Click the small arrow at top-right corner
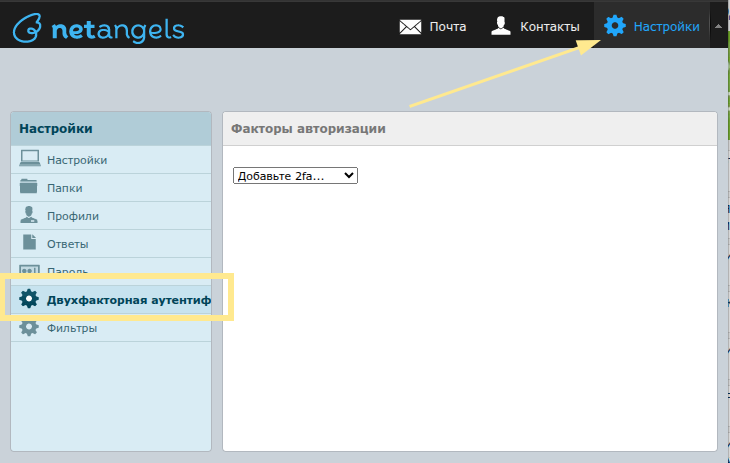This screenshot has height=463, width=730. [717, 26]
